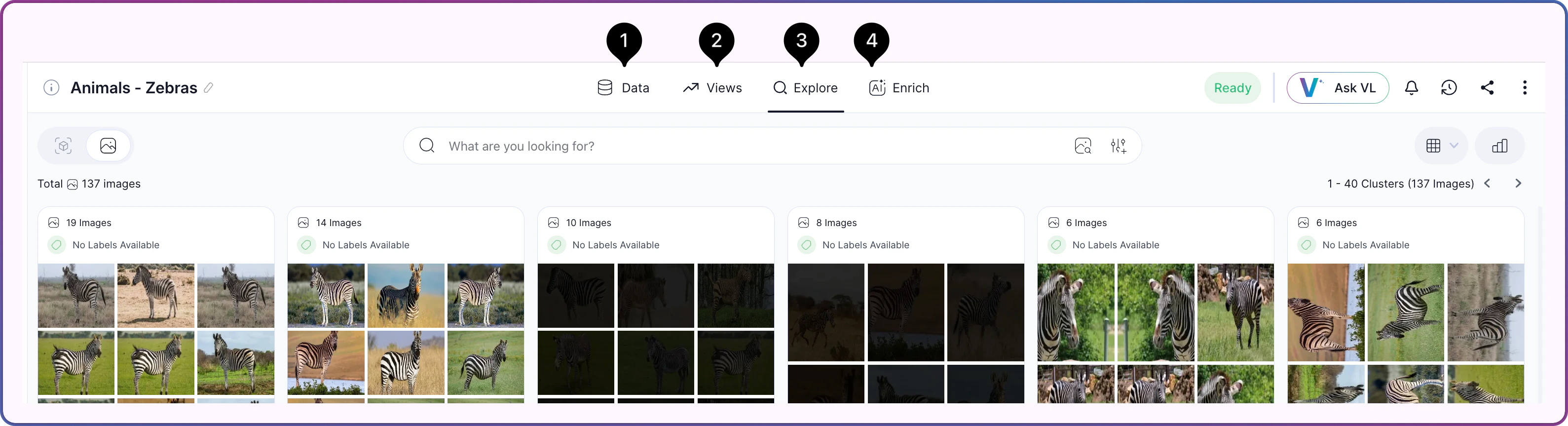Click label icon in 8 Images cluster

pyautogui.click(x=807, y=245)
